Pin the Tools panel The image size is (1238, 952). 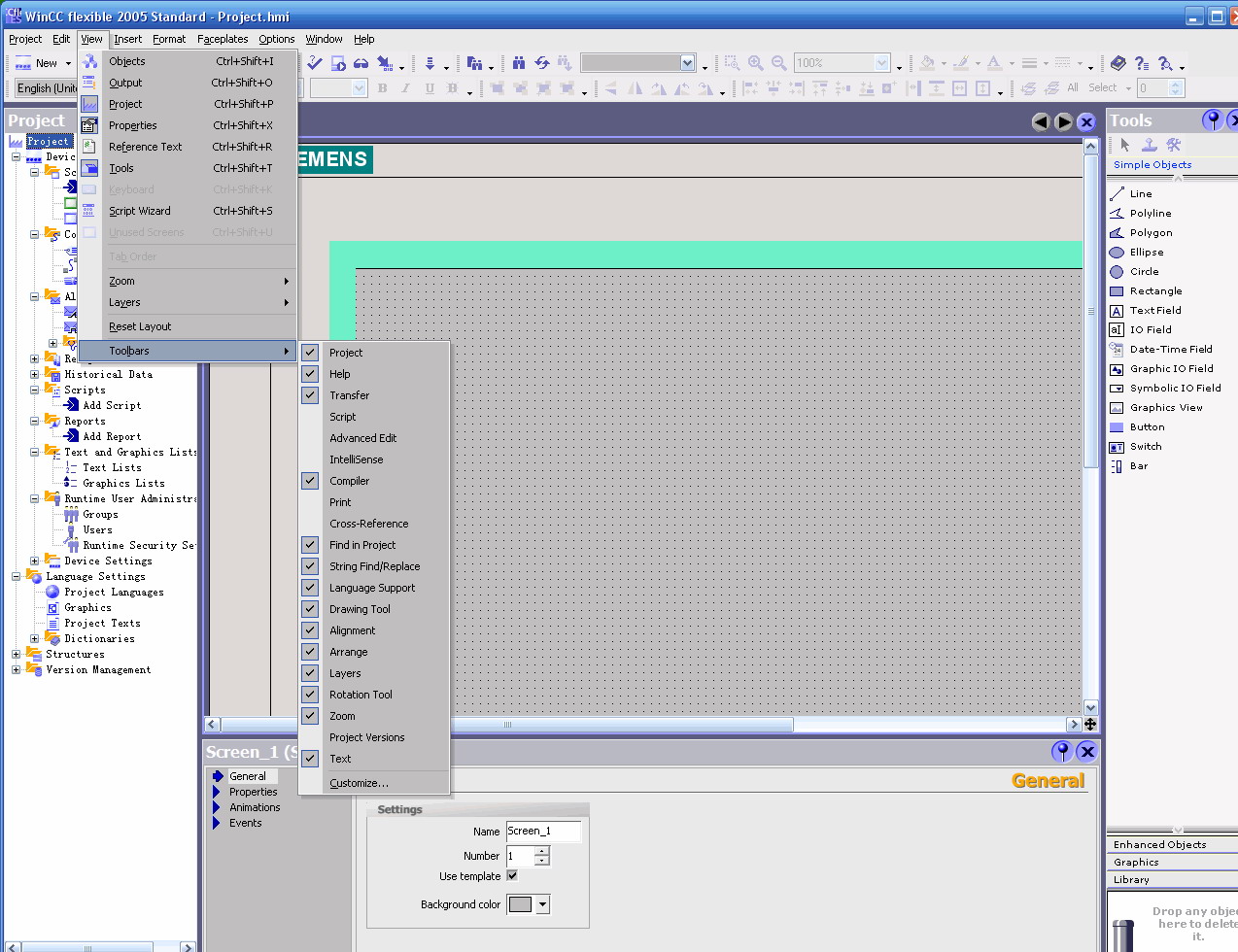(1212, 119)
